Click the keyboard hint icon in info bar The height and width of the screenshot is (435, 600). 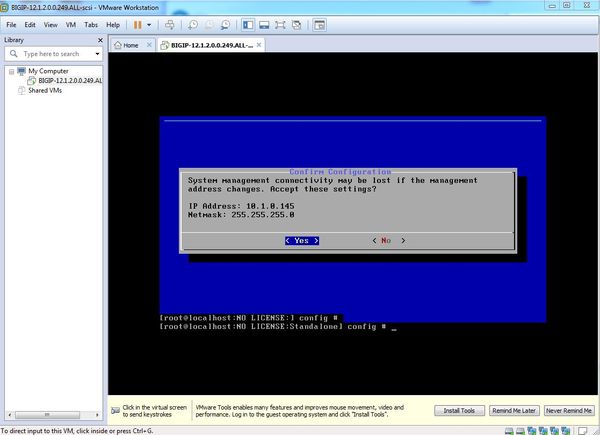[115, 411]
